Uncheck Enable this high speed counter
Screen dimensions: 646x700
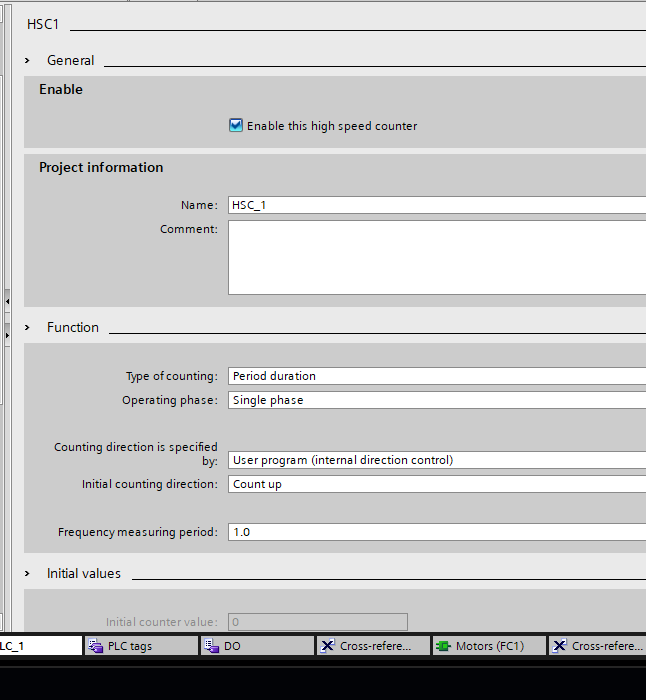pyautogui.click(x=236, y=125)
